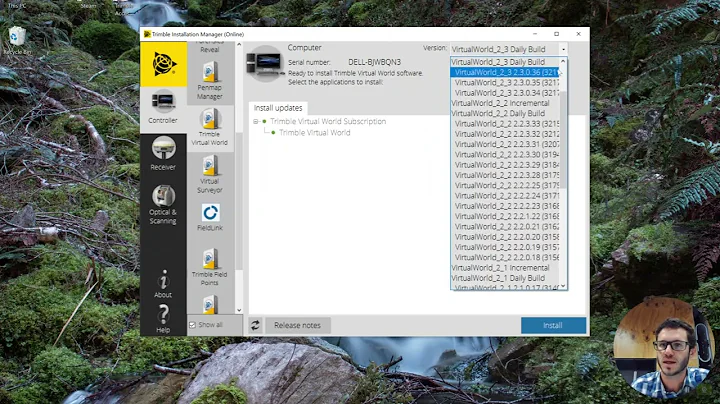The image size is (720, 404).
Task: Toggle the Show all checkbox
Action: [192, 325]
